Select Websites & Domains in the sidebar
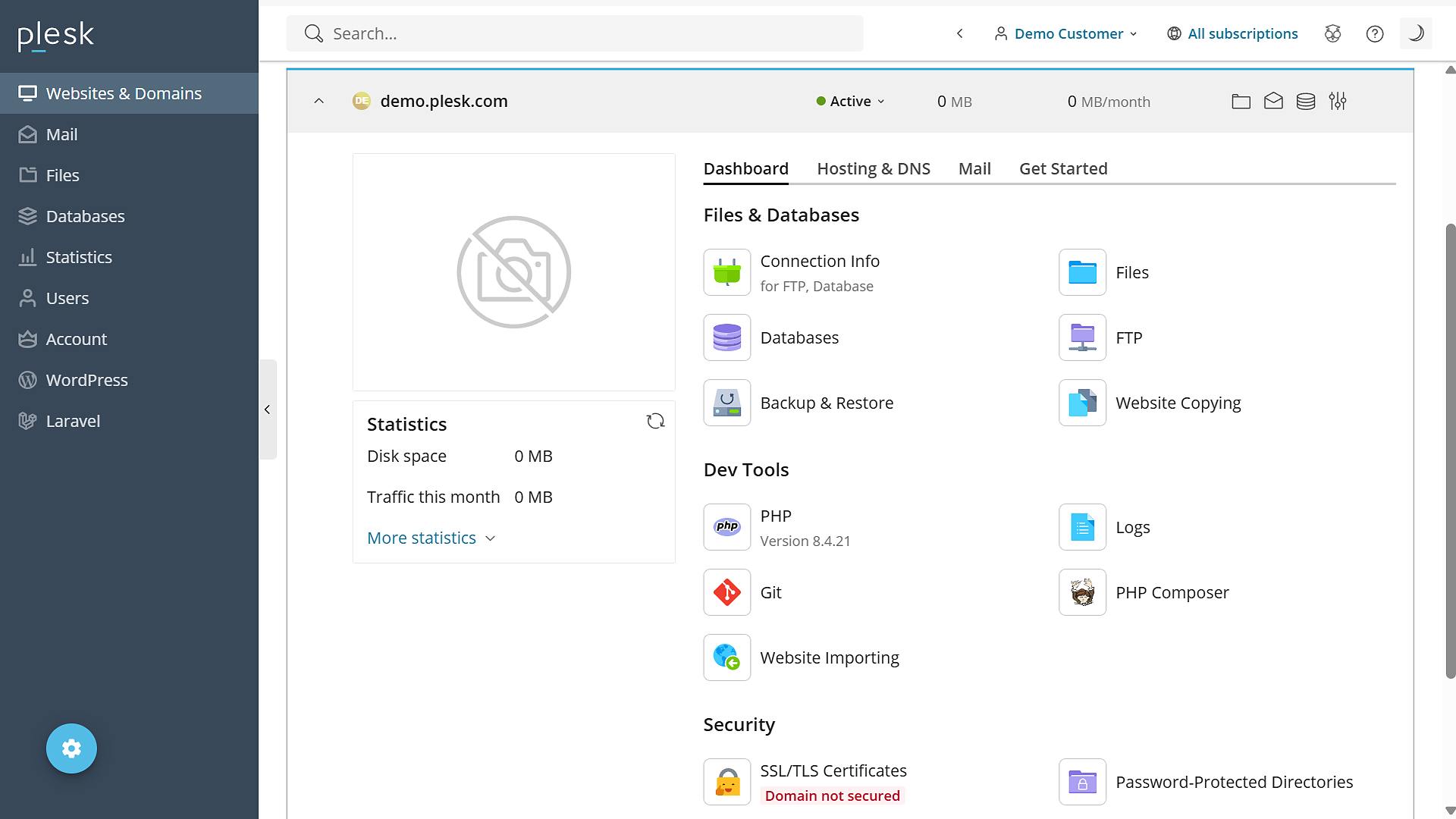Image resolution: width=1456 pixels, height=819 pixels. pyautogui.click(x=129, y=93)
